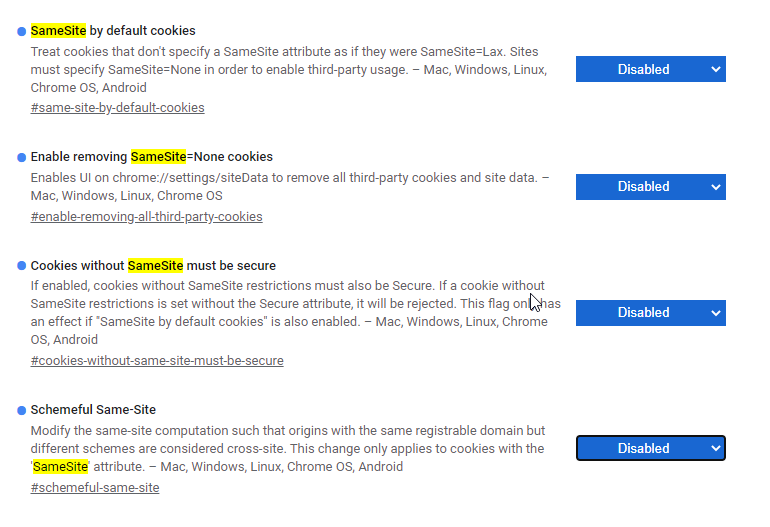Click the description text under SameSite by default cookies
Screen dimensions: 770x527
(x=280, y=68)
